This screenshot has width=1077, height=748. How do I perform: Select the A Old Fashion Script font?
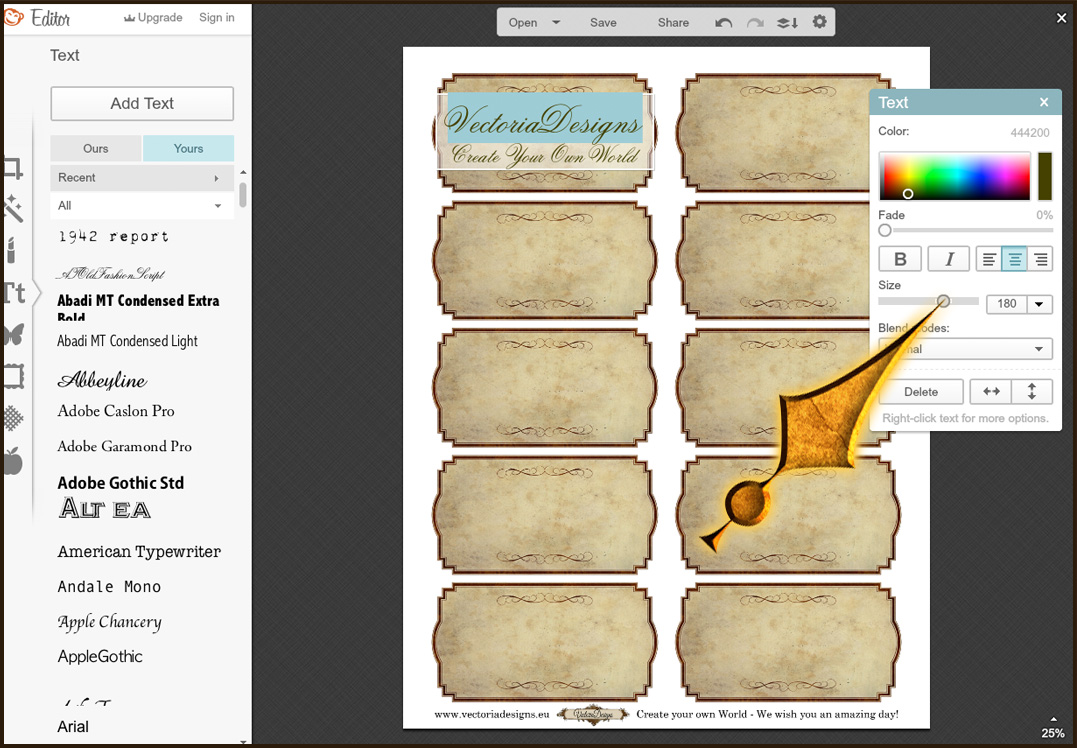click(111, 273)
